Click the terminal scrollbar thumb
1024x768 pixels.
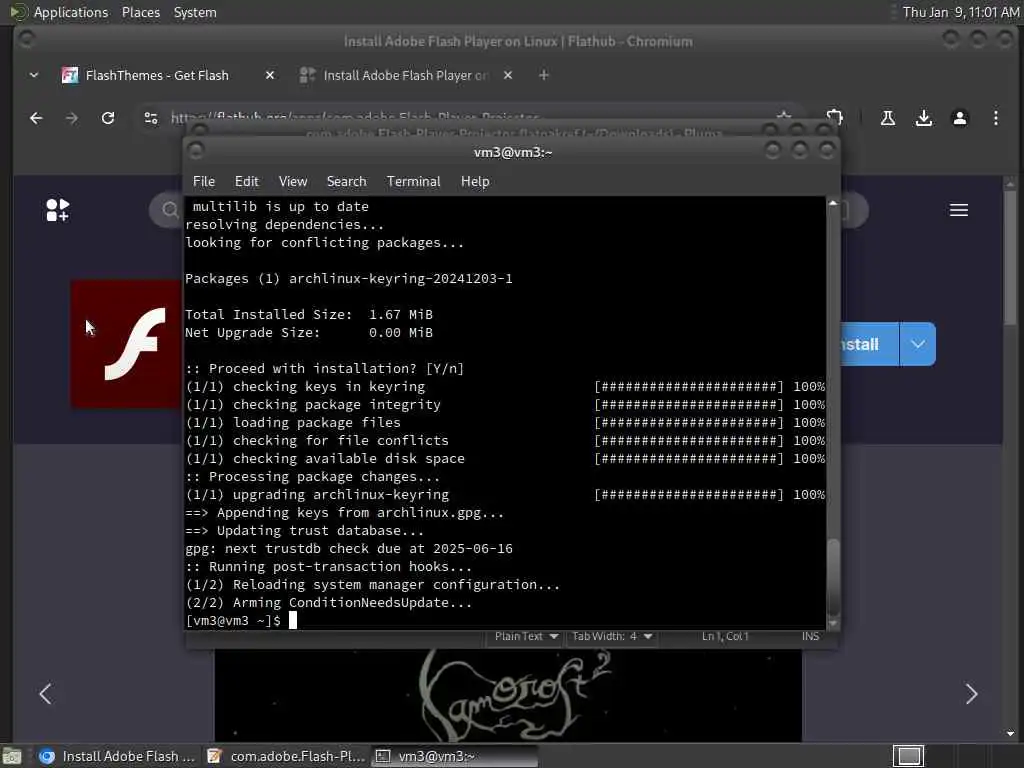(x=833, y=577)
